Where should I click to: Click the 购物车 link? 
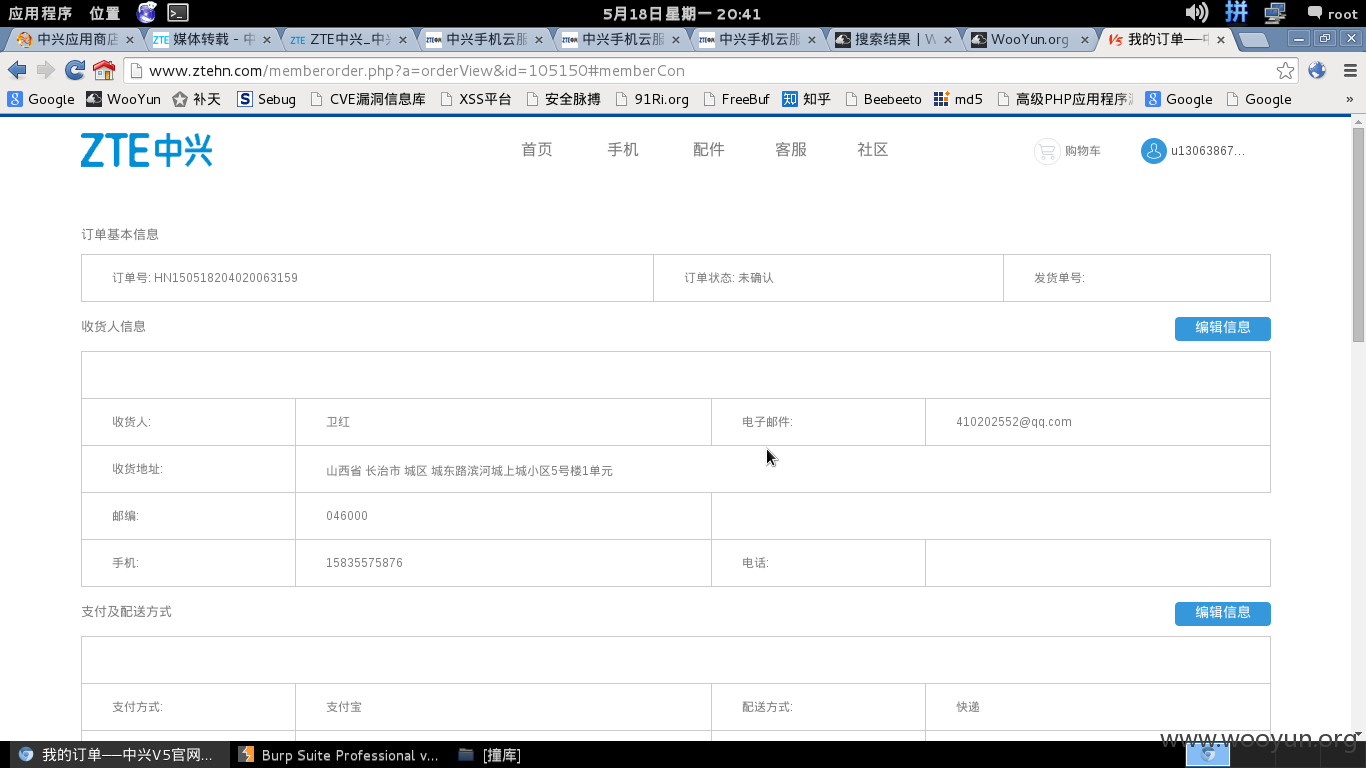pos(1083,151)
